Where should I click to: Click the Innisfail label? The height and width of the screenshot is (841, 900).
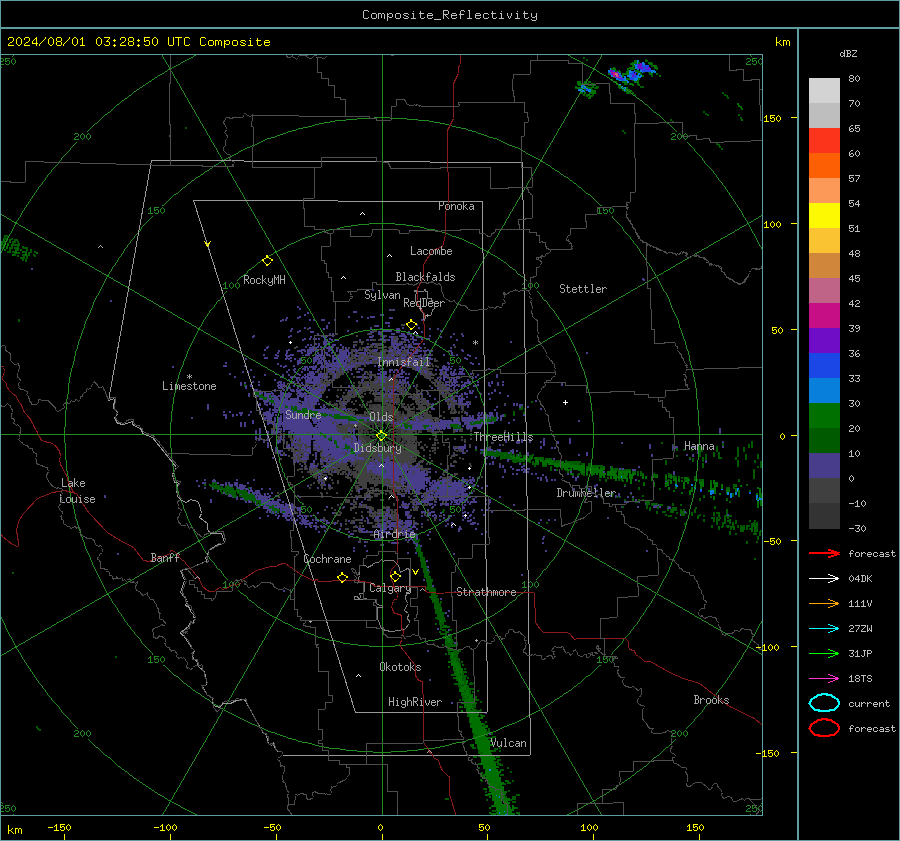click(403, 362)
